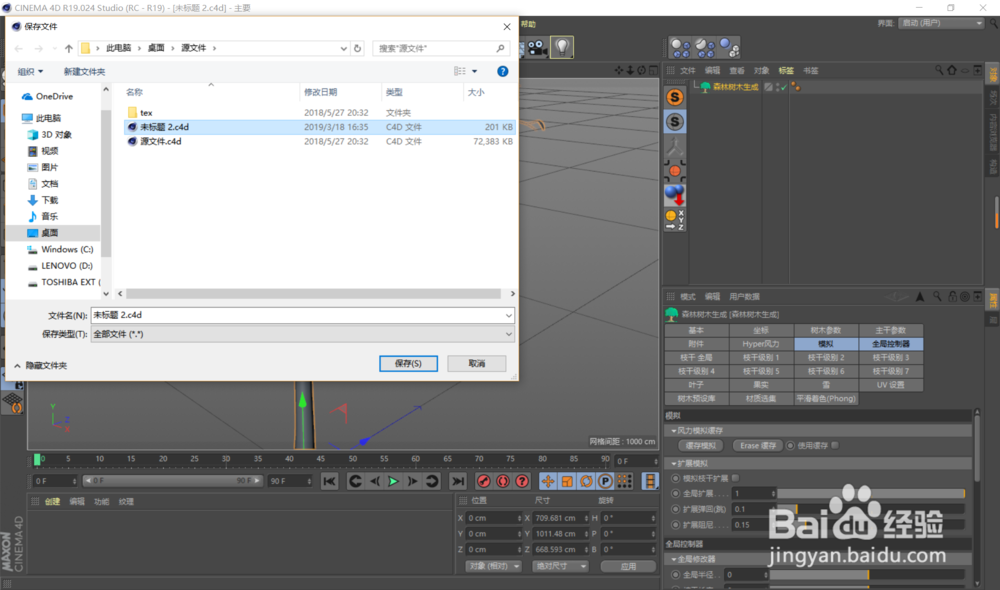Toggle rotation keyframe recording icon

coord(586,482)
